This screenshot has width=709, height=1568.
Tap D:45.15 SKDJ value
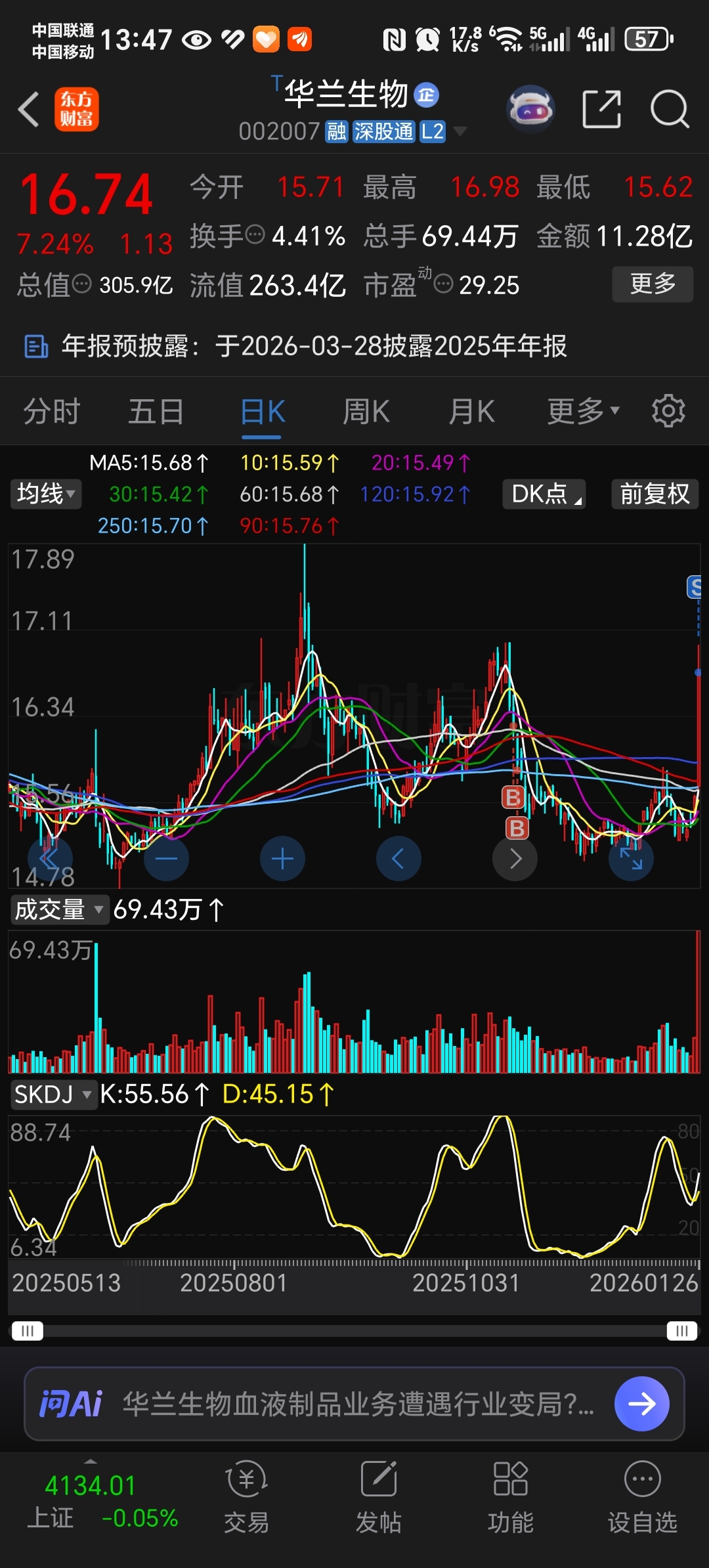point(278,1094)
